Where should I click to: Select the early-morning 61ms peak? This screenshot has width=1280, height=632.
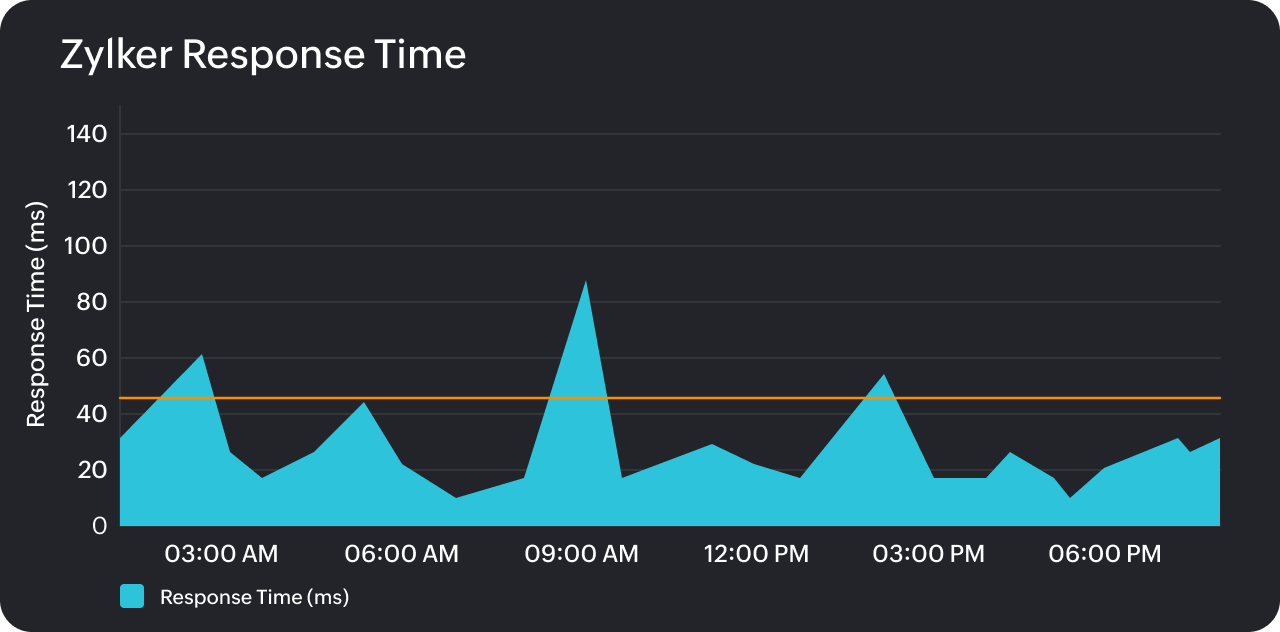point(201,356)
